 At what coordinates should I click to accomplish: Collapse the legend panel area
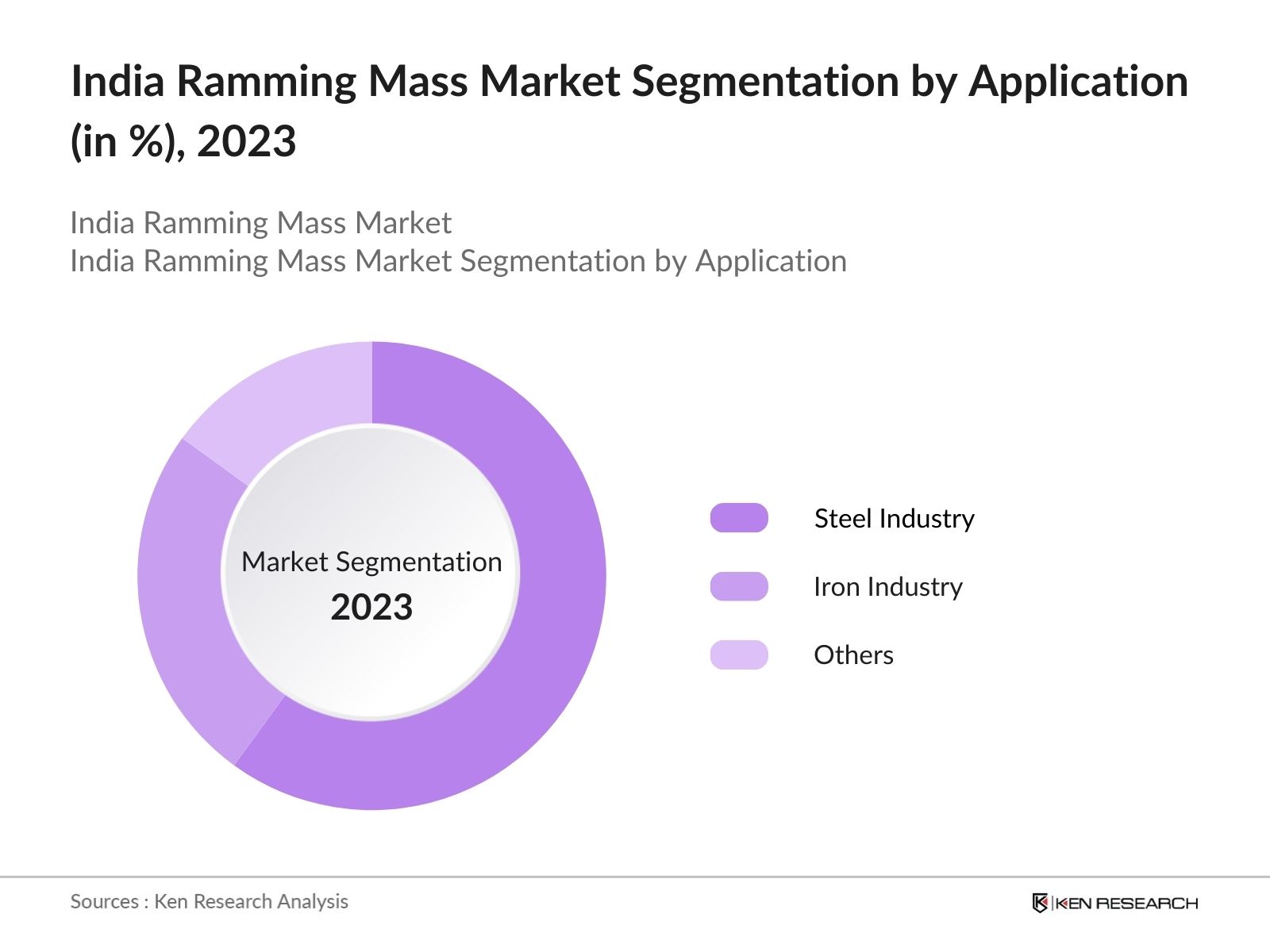841,587
